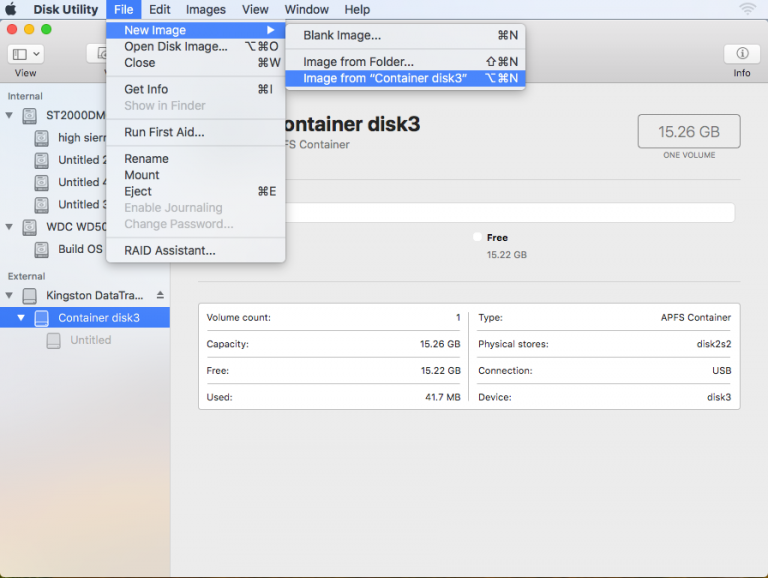Select the greyed Untitled volume under Container
Image resolution: width=768 pixels, height=578 pixels.
pyautogui.click(x=90, y=340)
